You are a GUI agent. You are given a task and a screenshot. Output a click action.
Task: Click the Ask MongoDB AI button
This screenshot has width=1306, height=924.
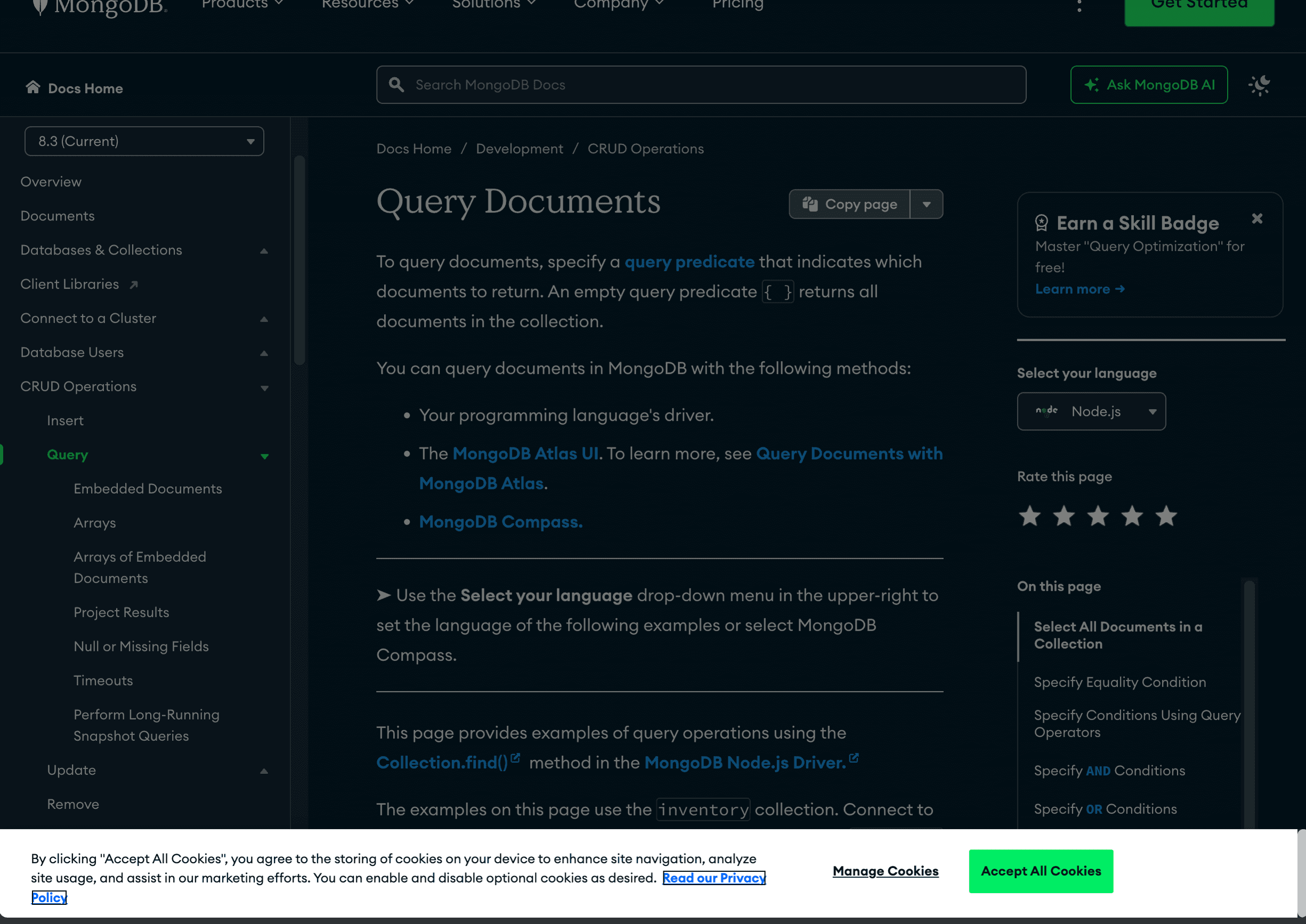click(x=1148, y=85)
